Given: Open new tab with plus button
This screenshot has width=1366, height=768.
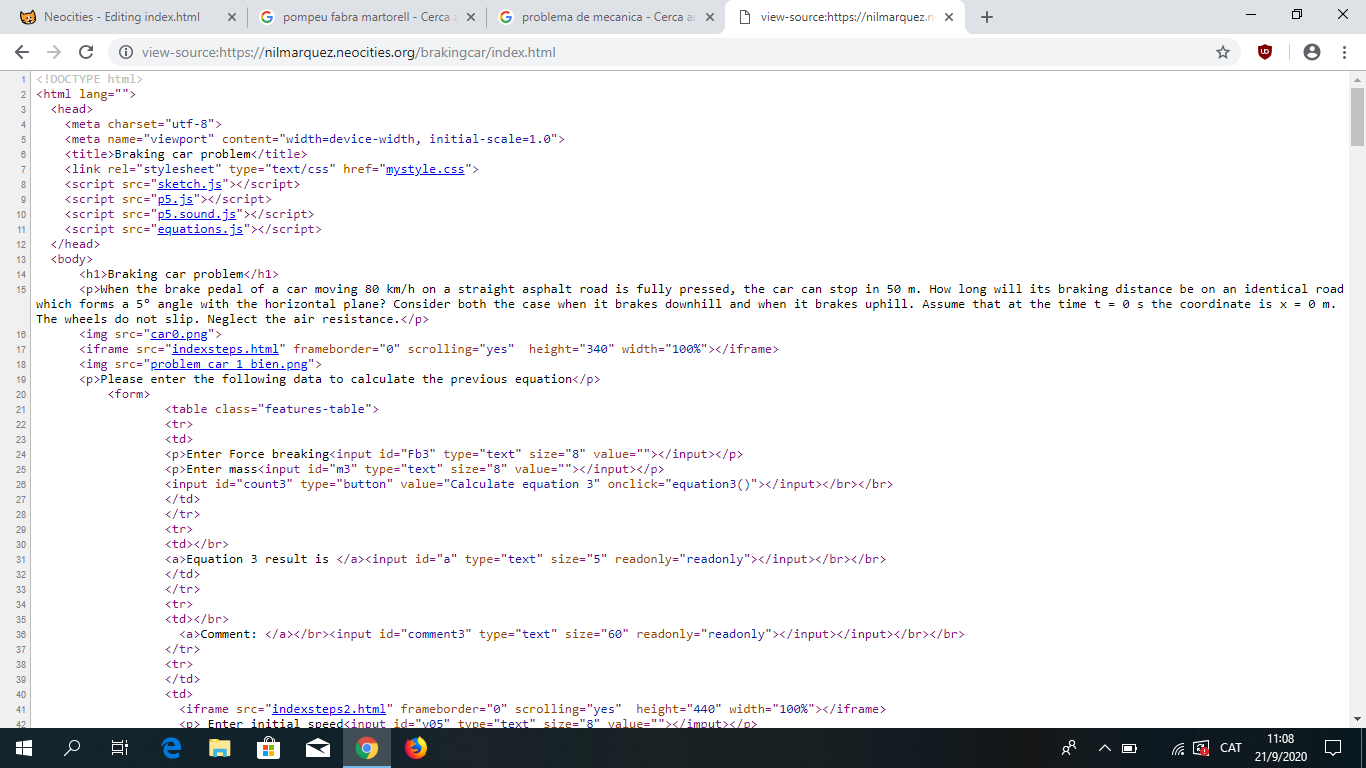Looking at the screenshot, I should pyautogui.click(x=987, y=17).
